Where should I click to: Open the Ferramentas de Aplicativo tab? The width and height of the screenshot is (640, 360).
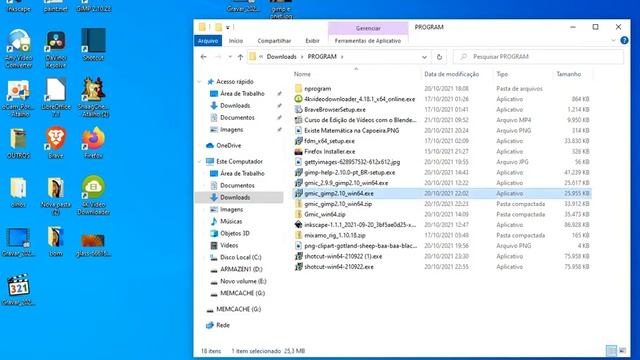click(x=368, y=41)
